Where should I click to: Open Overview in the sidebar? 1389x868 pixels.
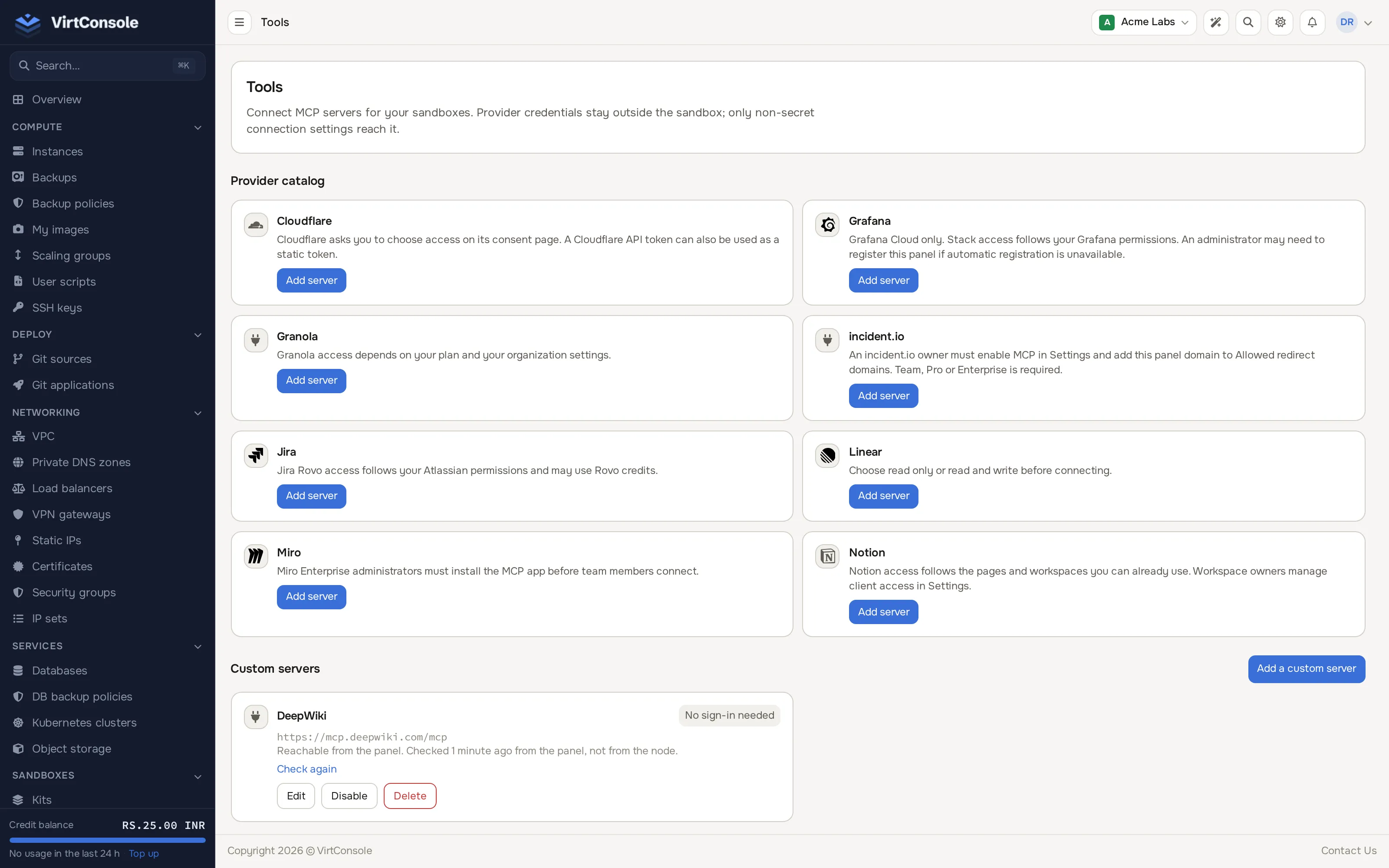[107, 99]
